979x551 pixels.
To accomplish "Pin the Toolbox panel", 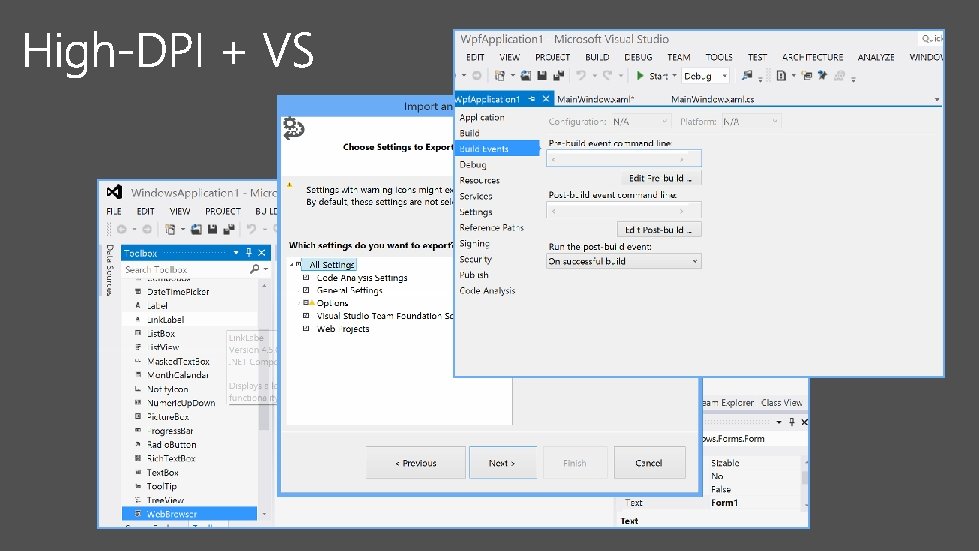I will 248,253.
